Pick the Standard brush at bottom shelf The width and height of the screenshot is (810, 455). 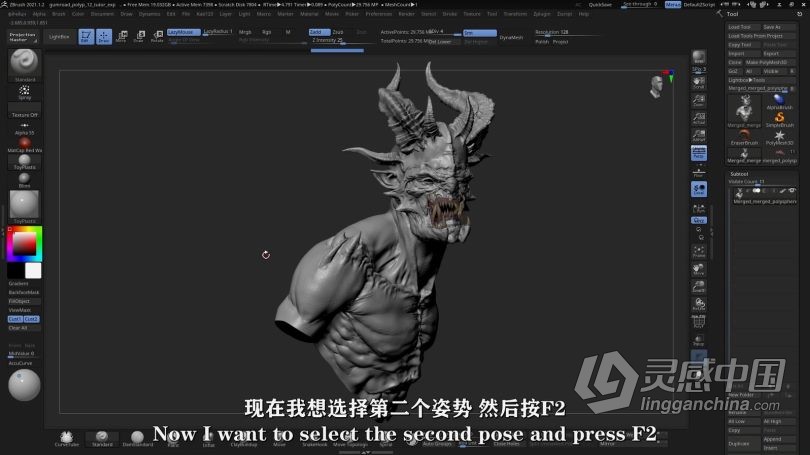pos(102,438)
